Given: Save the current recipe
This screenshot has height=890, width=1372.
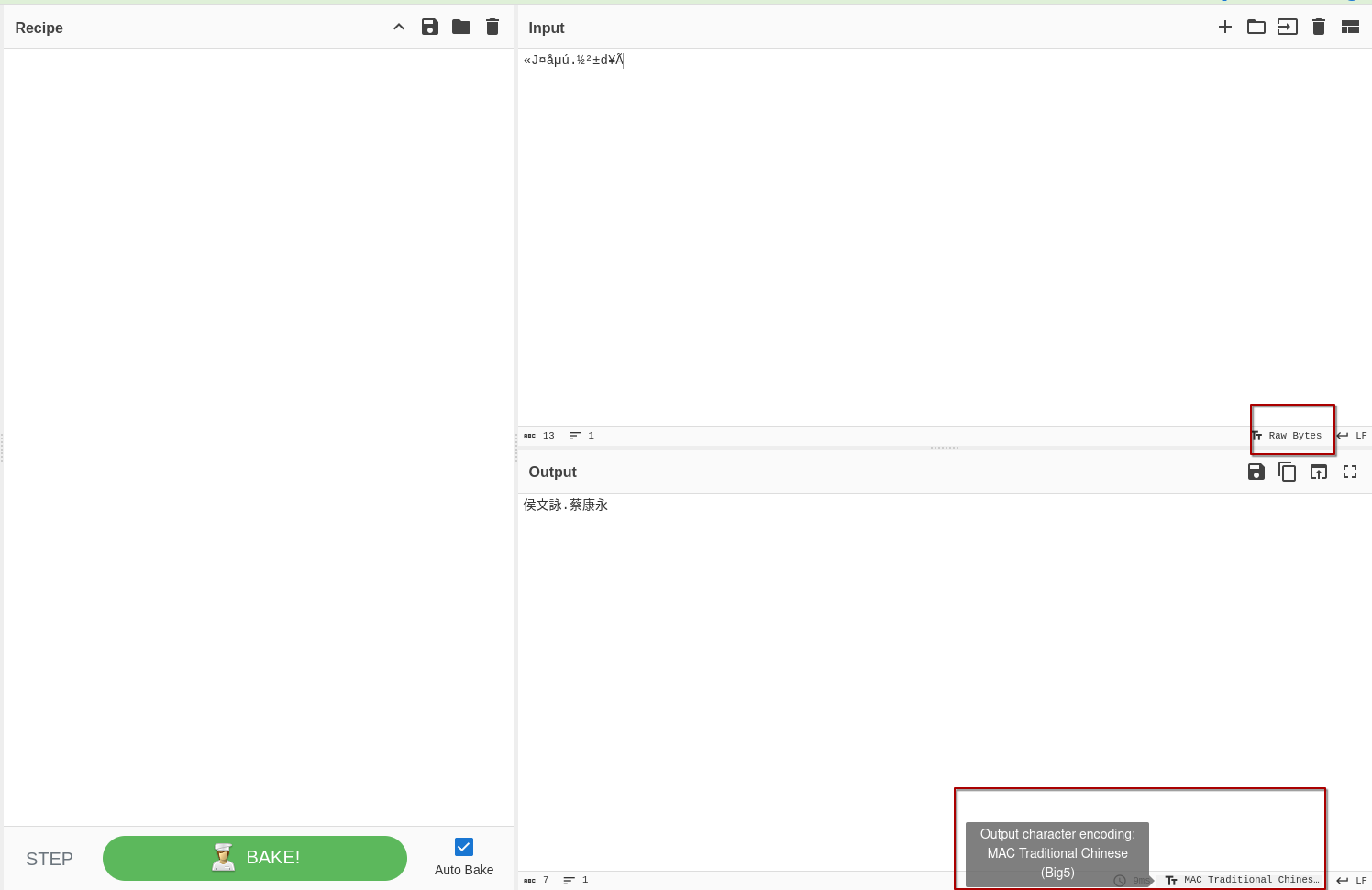Looking at the screenshot, I should [x=429, y=28].
